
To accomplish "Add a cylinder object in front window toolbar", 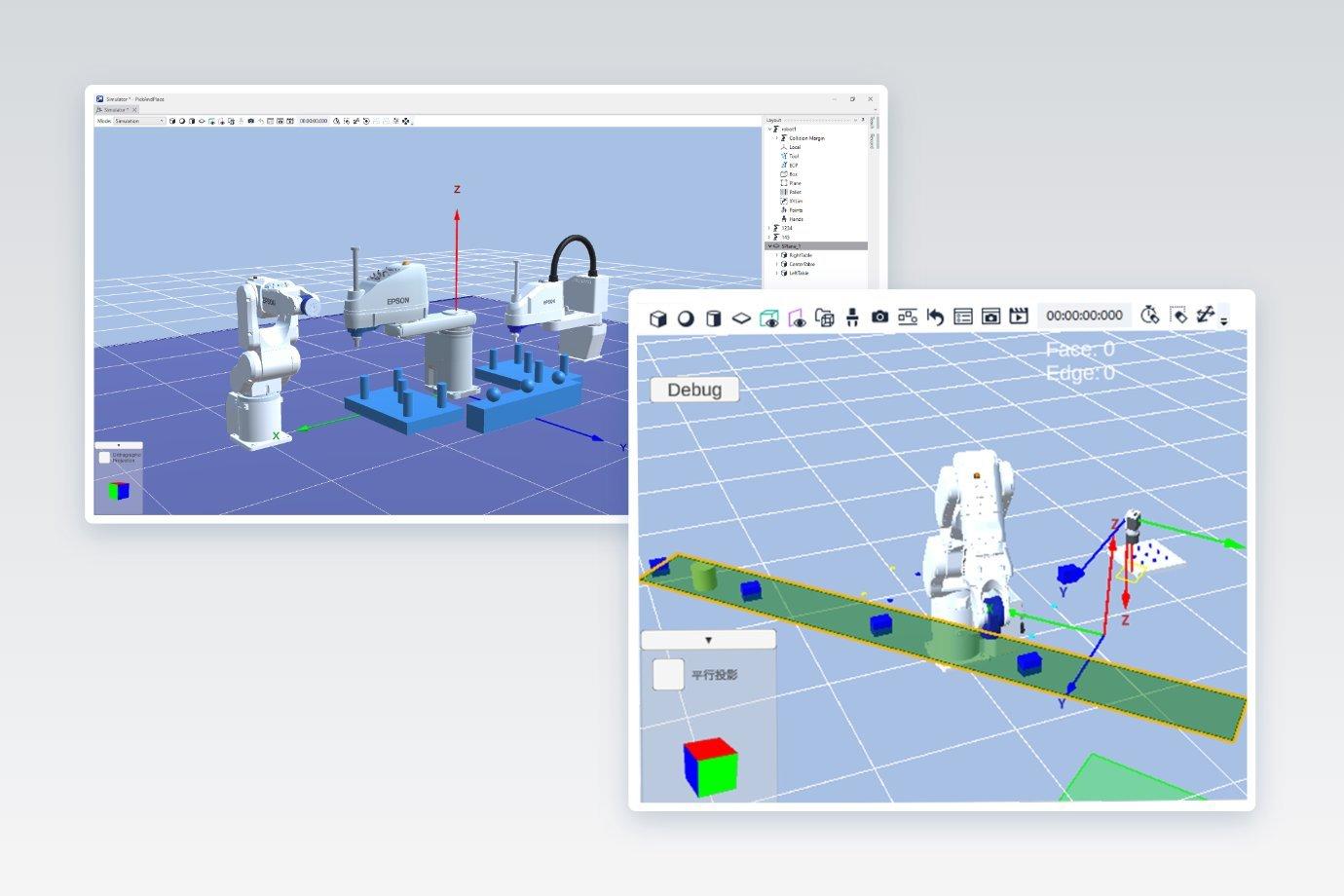I will click(x=714, y=317).
